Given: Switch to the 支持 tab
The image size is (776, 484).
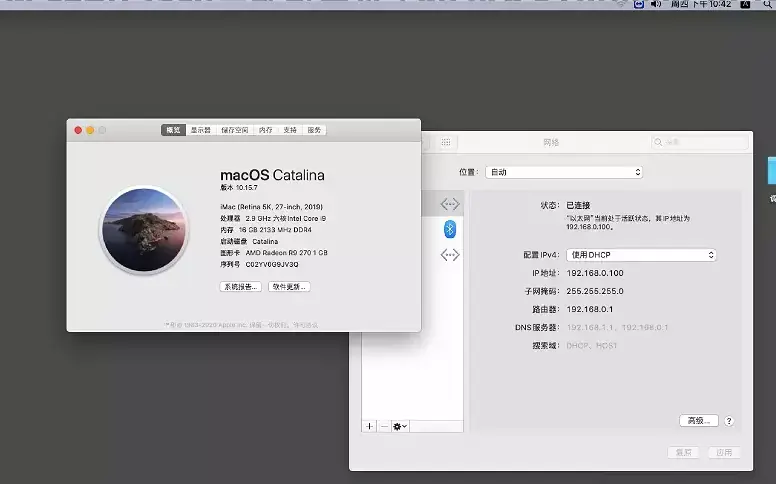Looking at the screenshot, I should pos(290,130).
